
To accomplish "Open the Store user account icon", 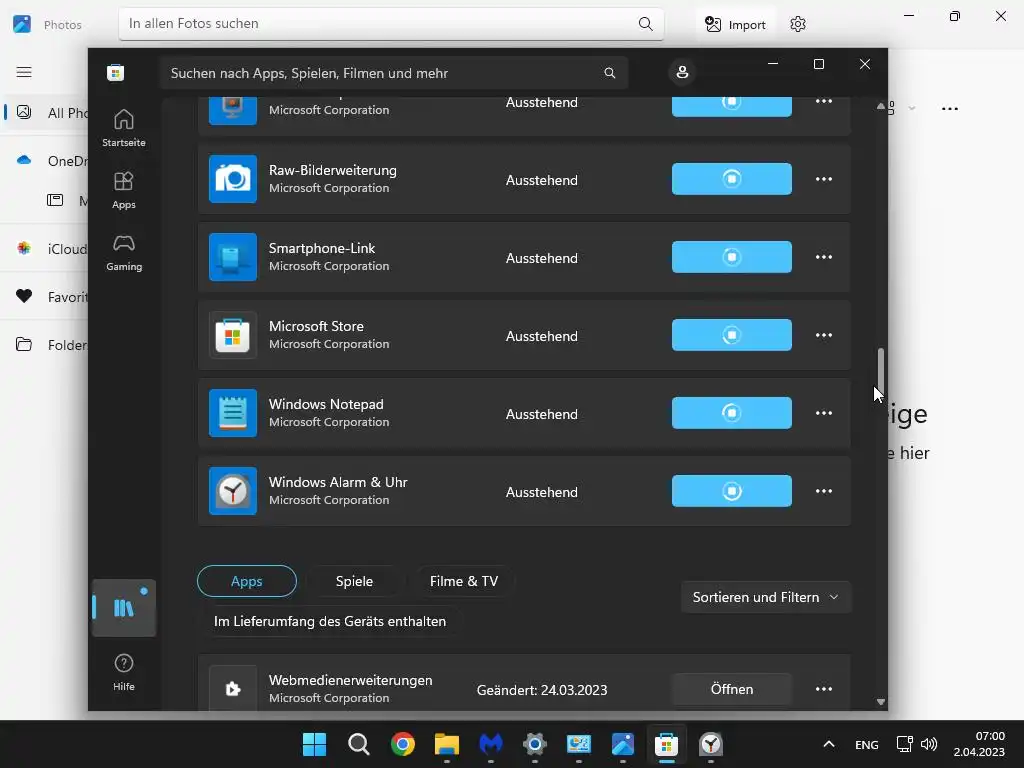I will [682, 72].
